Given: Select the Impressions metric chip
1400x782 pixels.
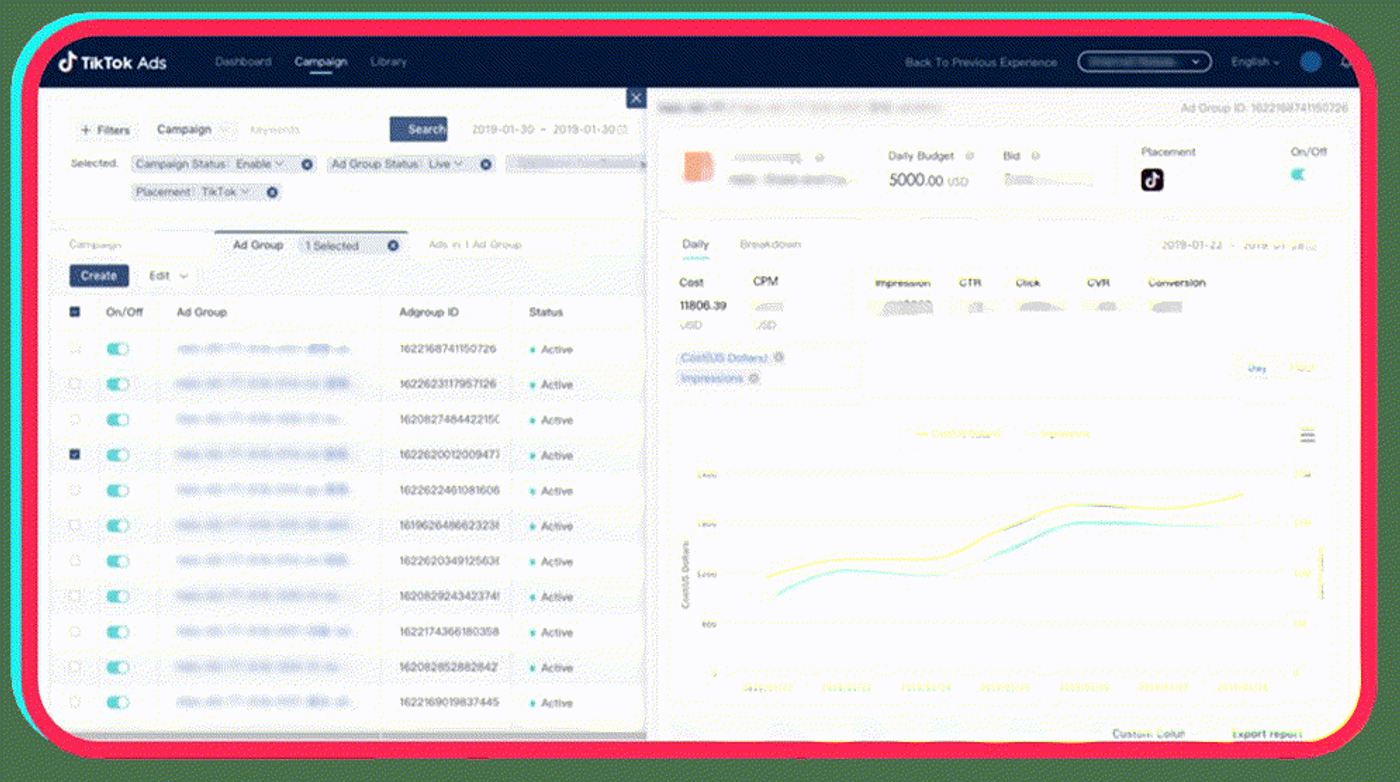Looking at the screenshot, I should [712, 378].
